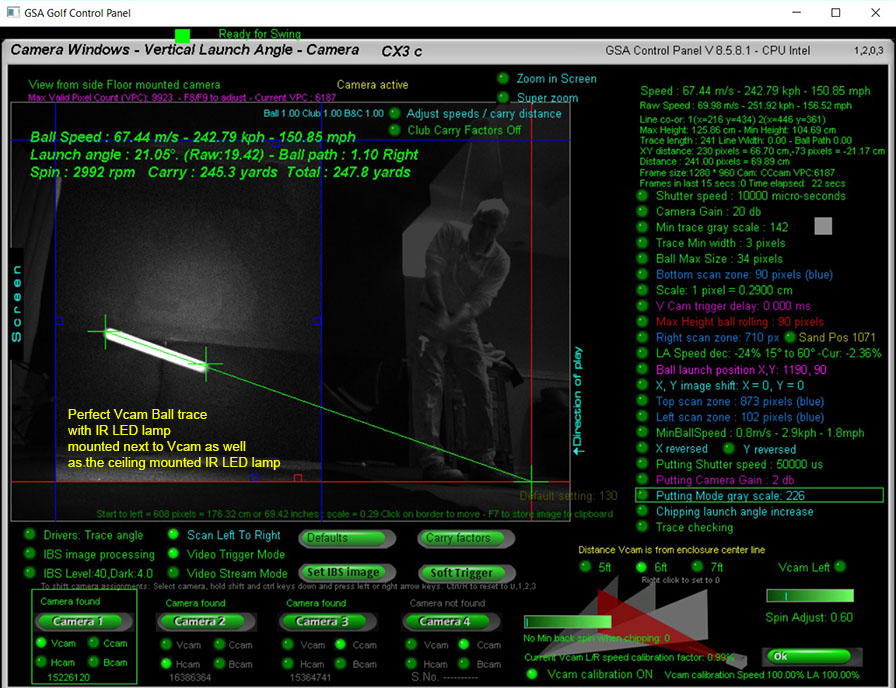Set Camera 1 as Hcam

[41, 662]
